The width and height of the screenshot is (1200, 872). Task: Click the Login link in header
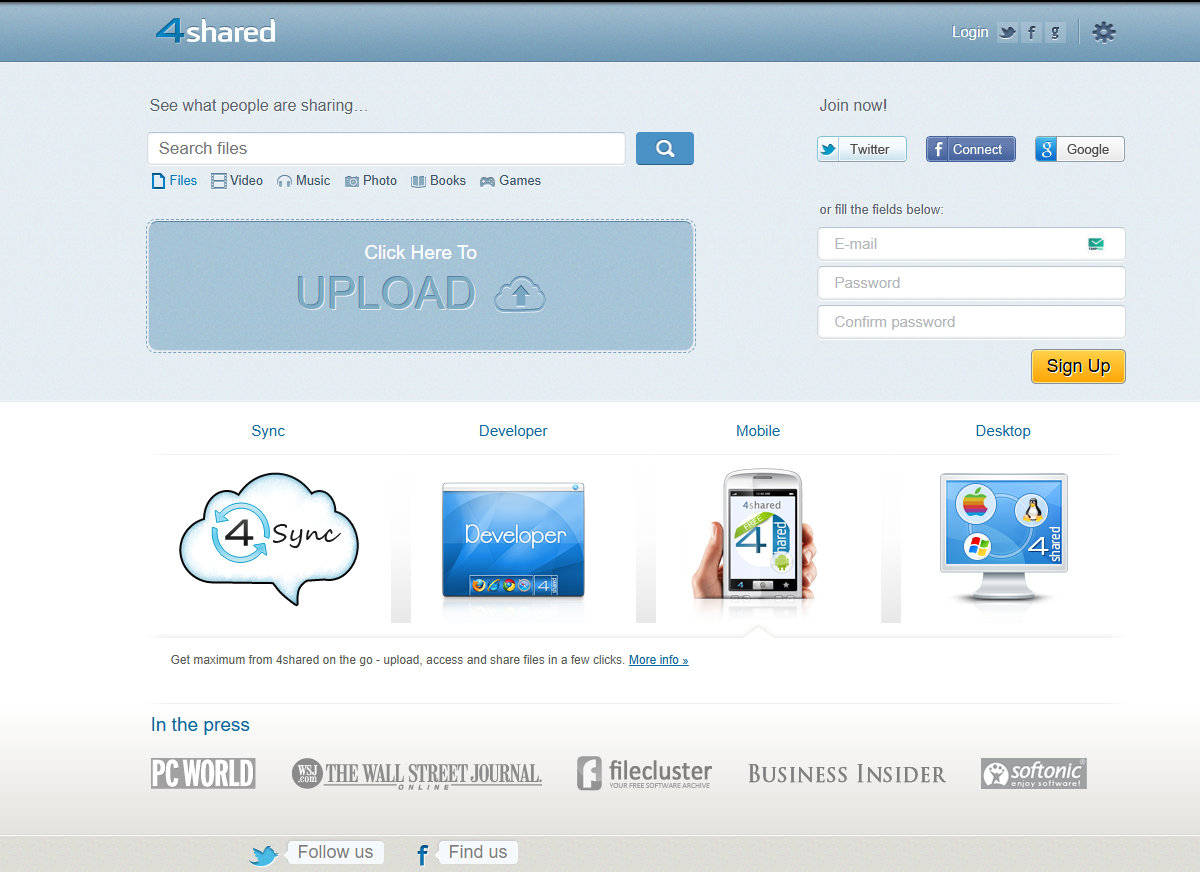point(969,32)
